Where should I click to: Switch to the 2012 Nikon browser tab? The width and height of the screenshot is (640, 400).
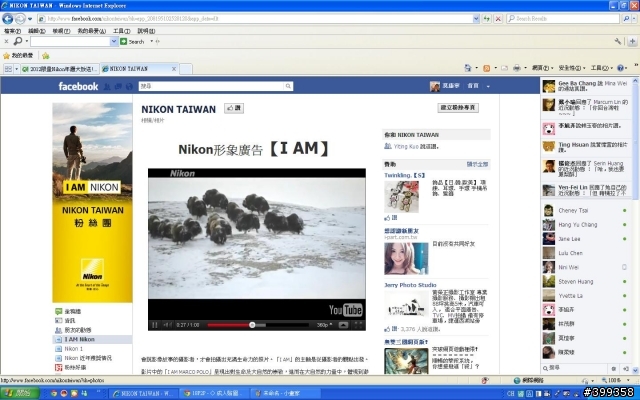[60, 69]
